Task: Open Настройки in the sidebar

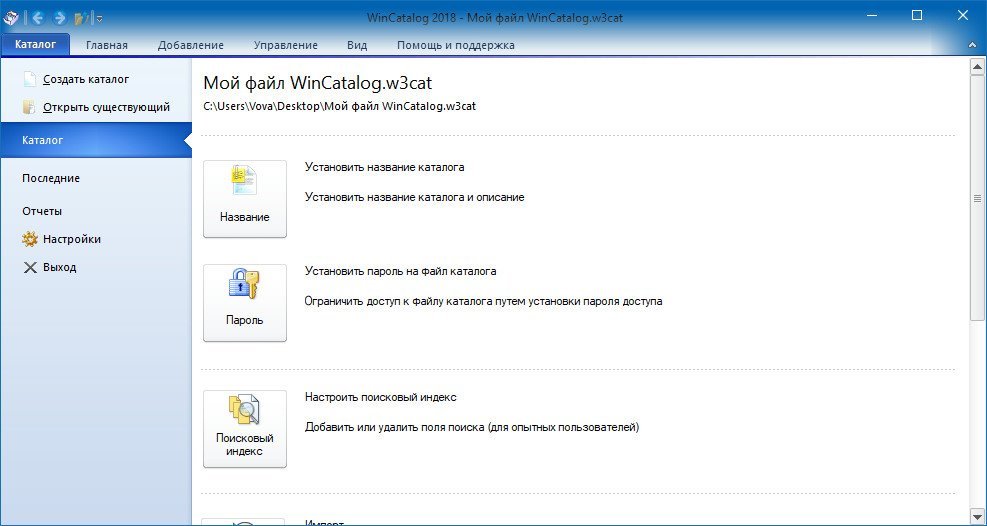Action: click(72, 239)
